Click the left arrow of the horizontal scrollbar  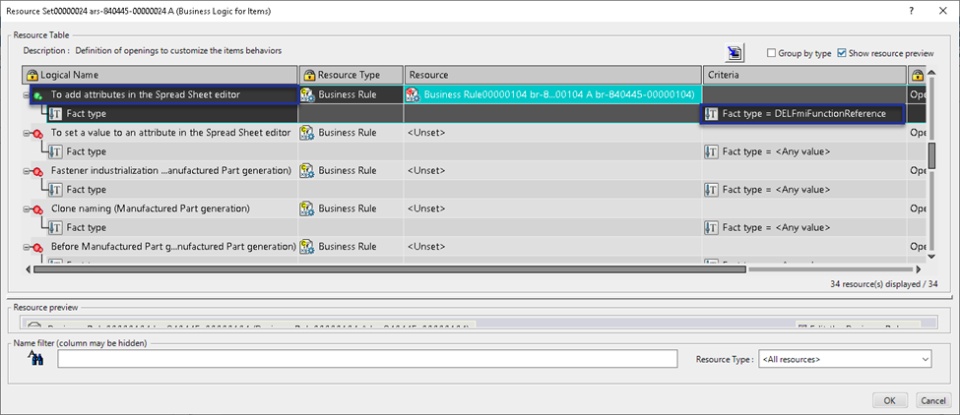point(27,269)
